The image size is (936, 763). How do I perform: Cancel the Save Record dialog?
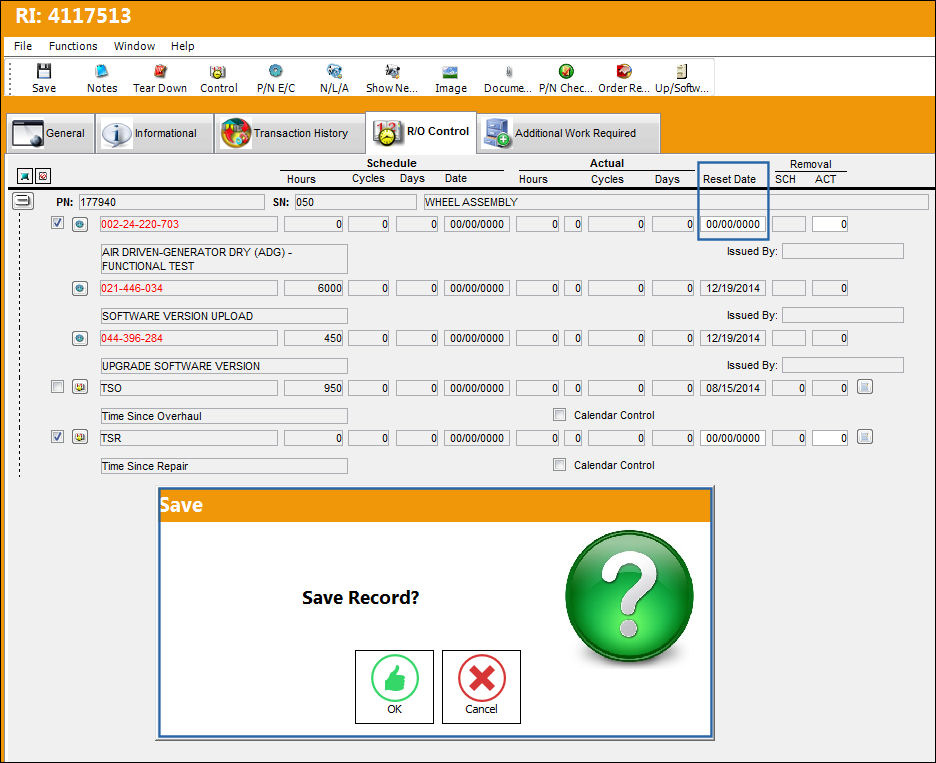click(481, 687)
